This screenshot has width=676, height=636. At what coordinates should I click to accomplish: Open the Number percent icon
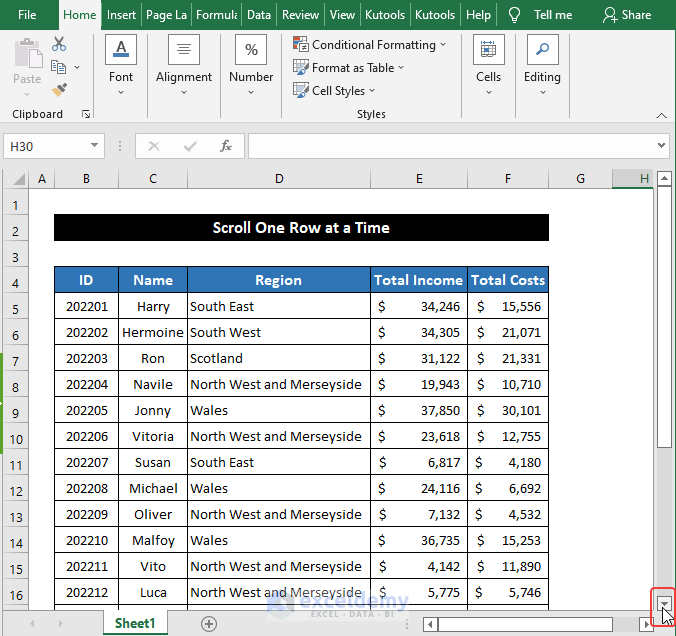click(x=251, y=50)
